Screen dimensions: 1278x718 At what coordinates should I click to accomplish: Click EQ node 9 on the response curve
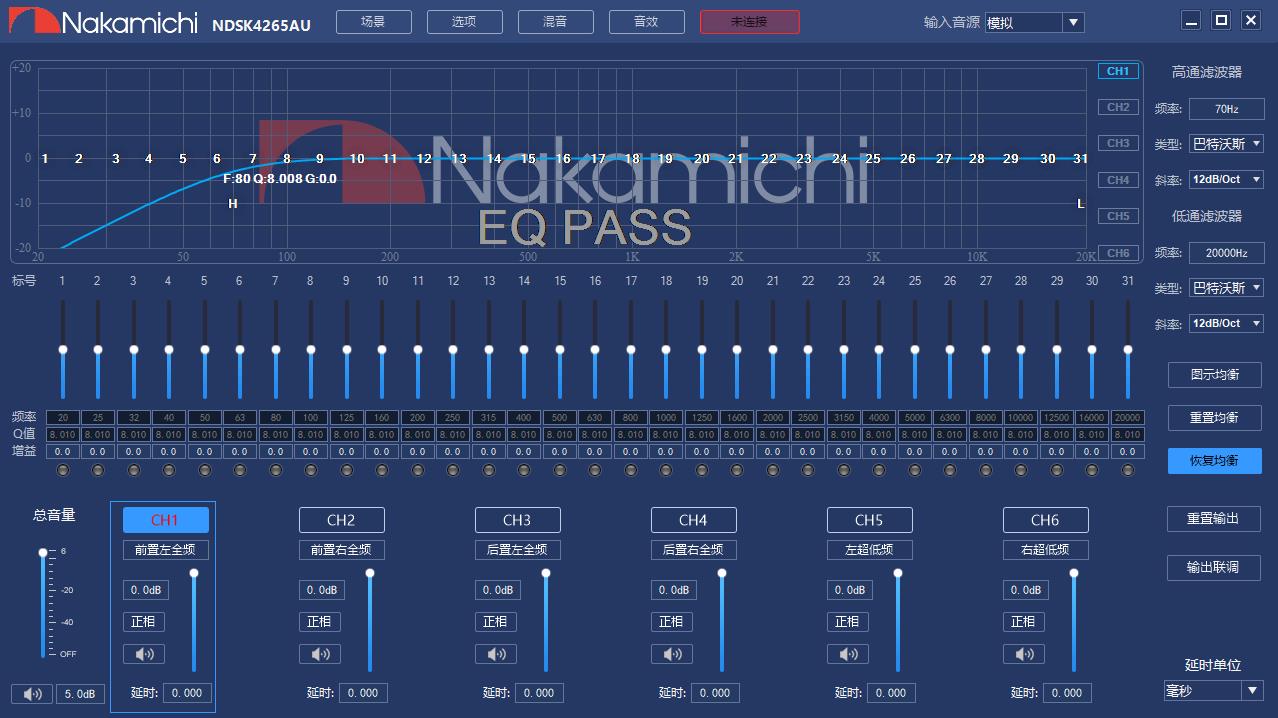[320, 159]
